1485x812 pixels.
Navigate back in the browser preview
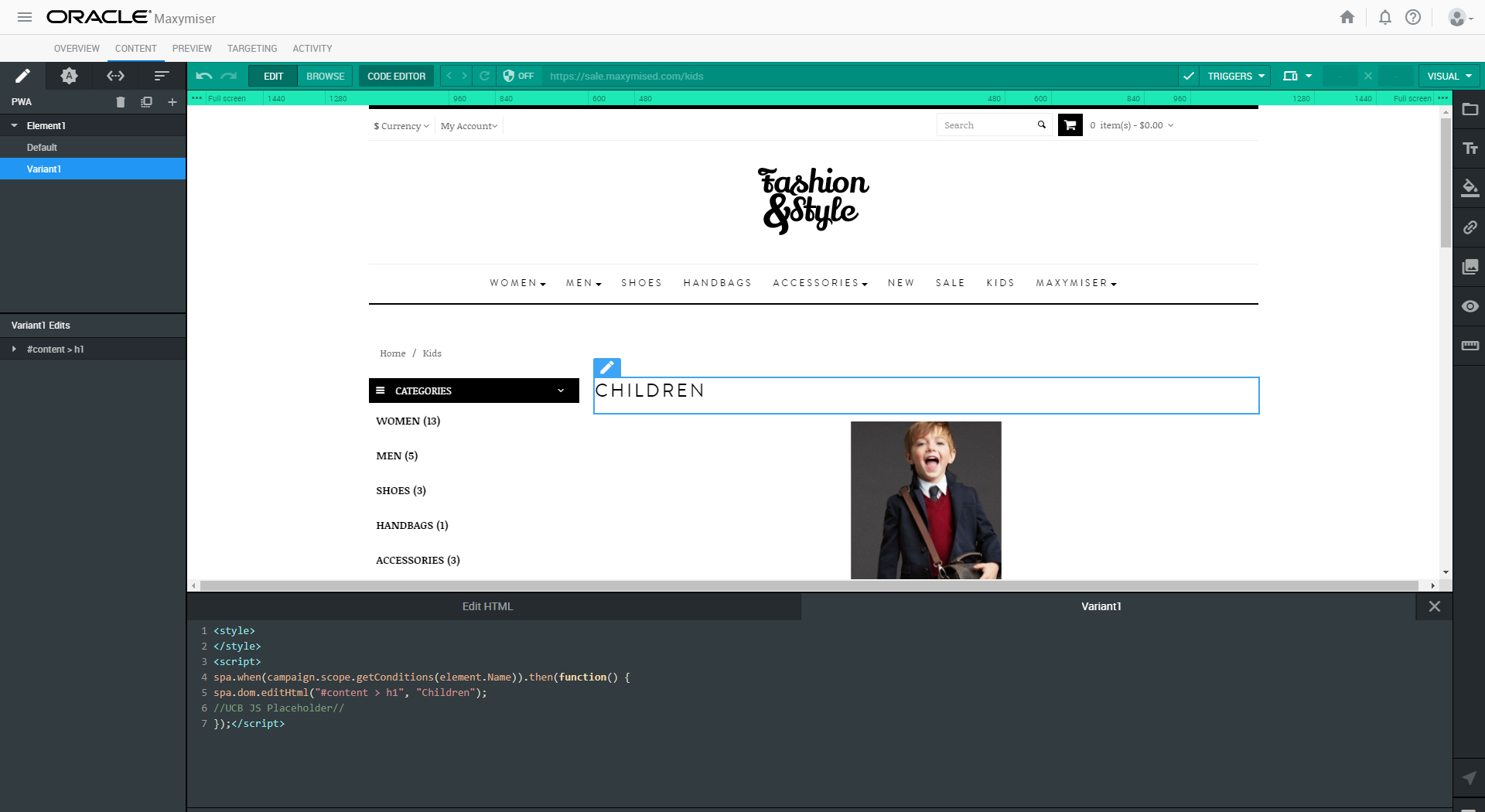point(449,76)
